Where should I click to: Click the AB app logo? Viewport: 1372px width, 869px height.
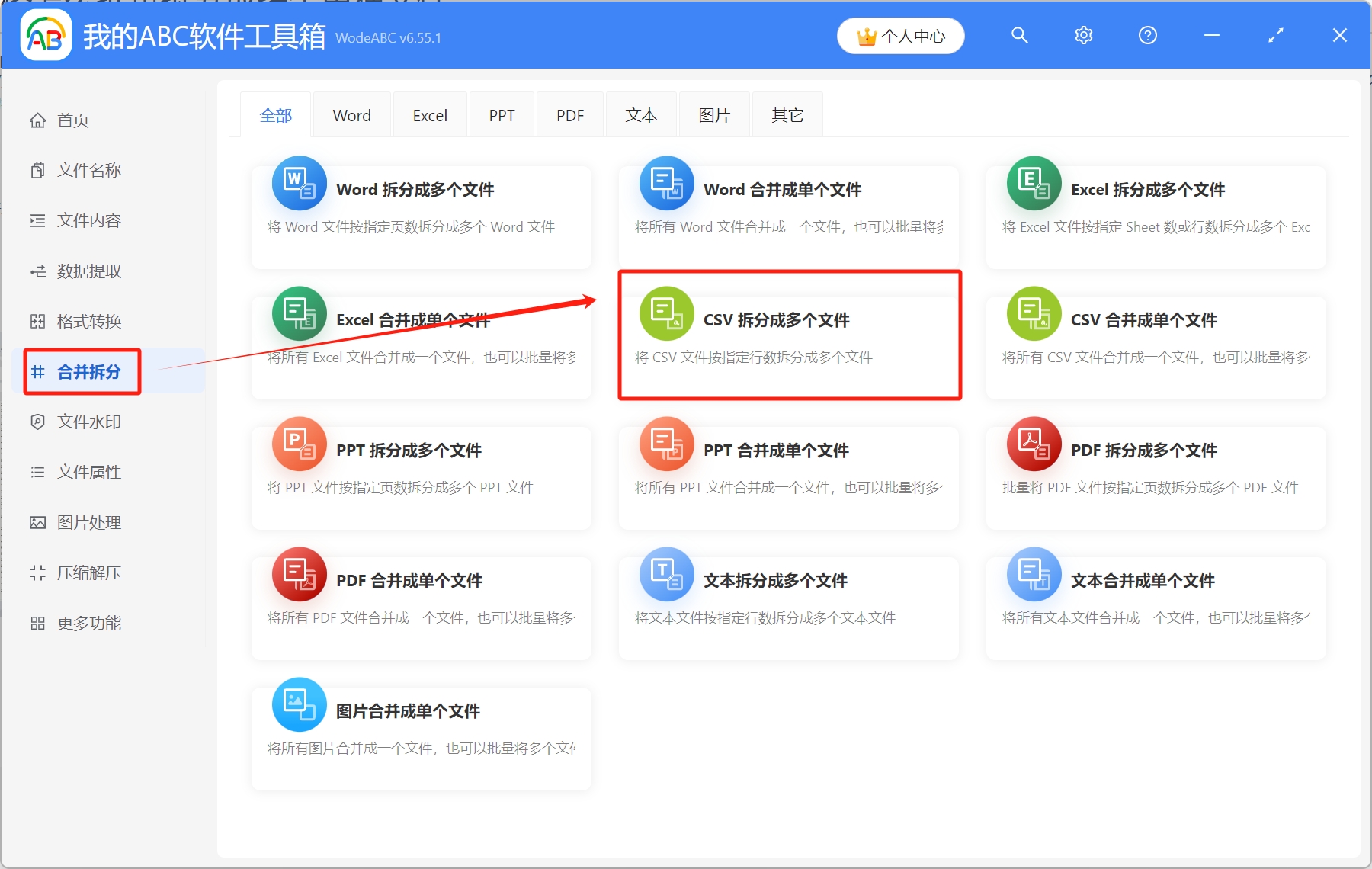[x=46, y=35]
